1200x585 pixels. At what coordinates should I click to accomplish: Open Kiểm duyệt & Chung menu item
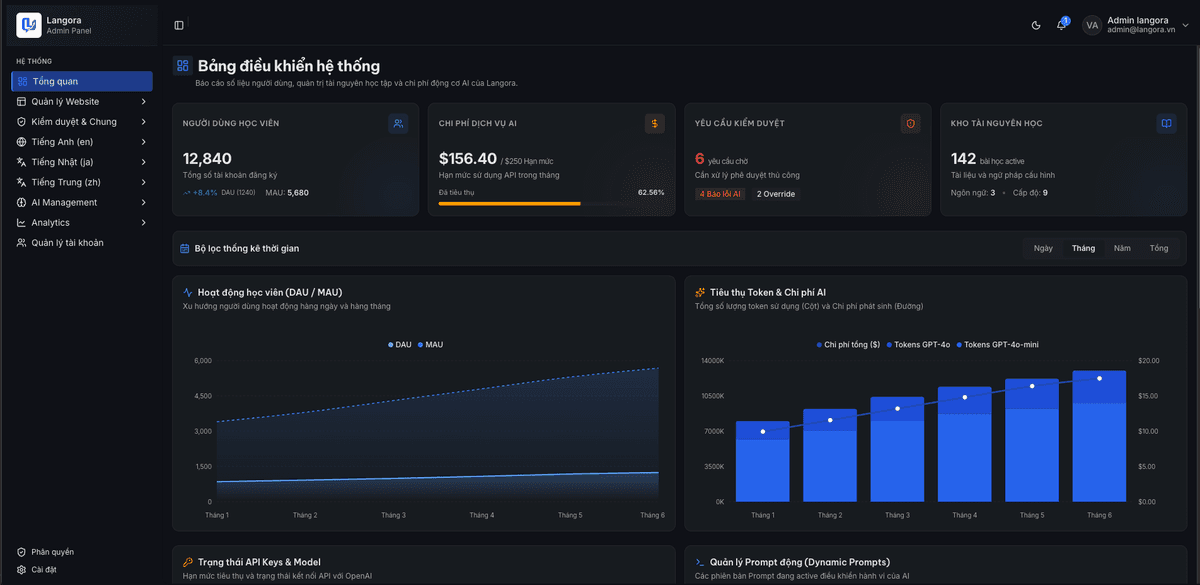coord(82,122)
